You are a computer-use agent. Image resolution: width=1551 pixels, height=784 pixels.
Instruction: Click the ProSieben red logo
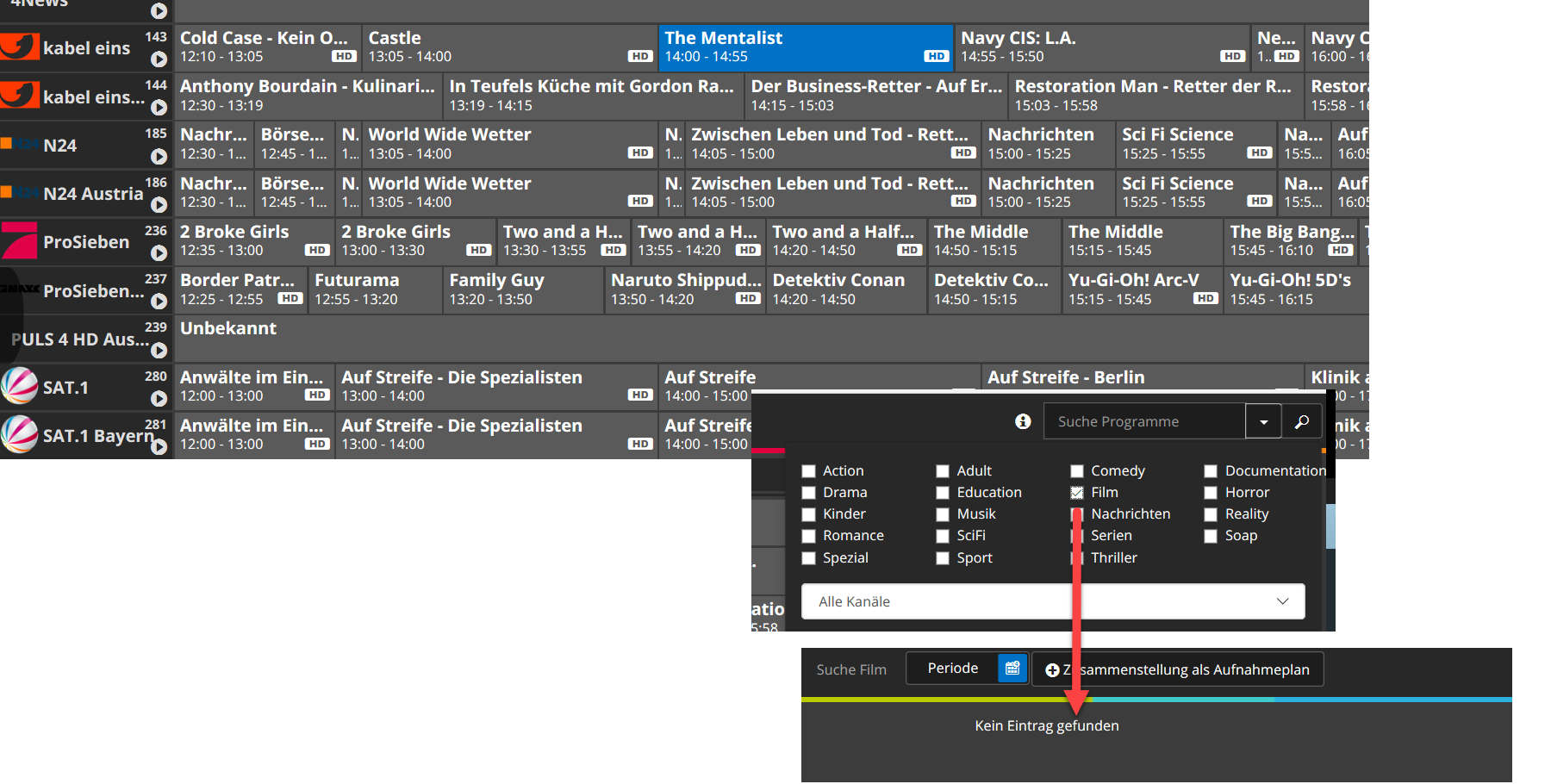(x=19, y=241)
